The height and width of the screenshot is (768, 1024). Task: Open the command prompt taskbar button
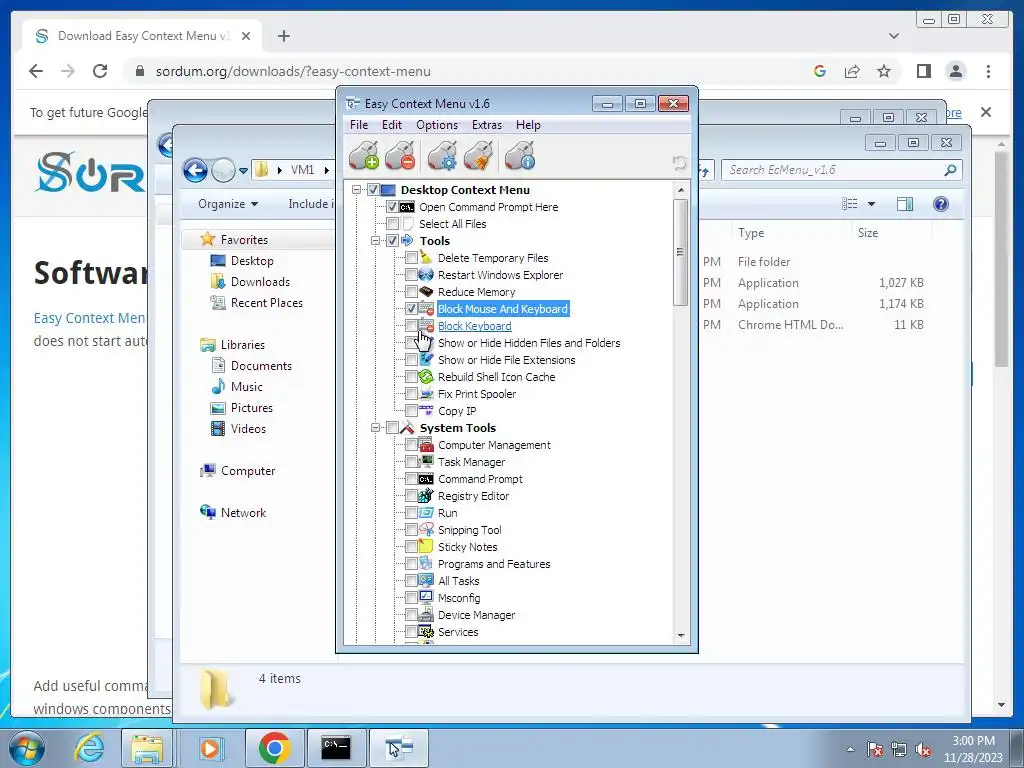pos(336,748)
